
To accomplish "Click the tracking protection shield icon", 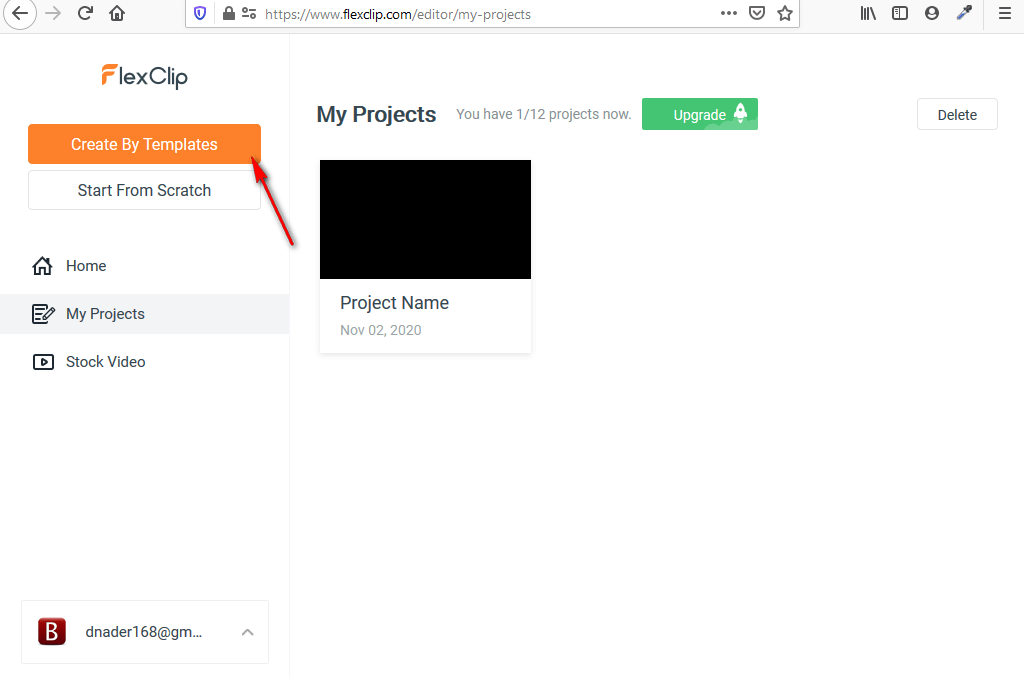I will pyautogui.click(x=200, y=14).
